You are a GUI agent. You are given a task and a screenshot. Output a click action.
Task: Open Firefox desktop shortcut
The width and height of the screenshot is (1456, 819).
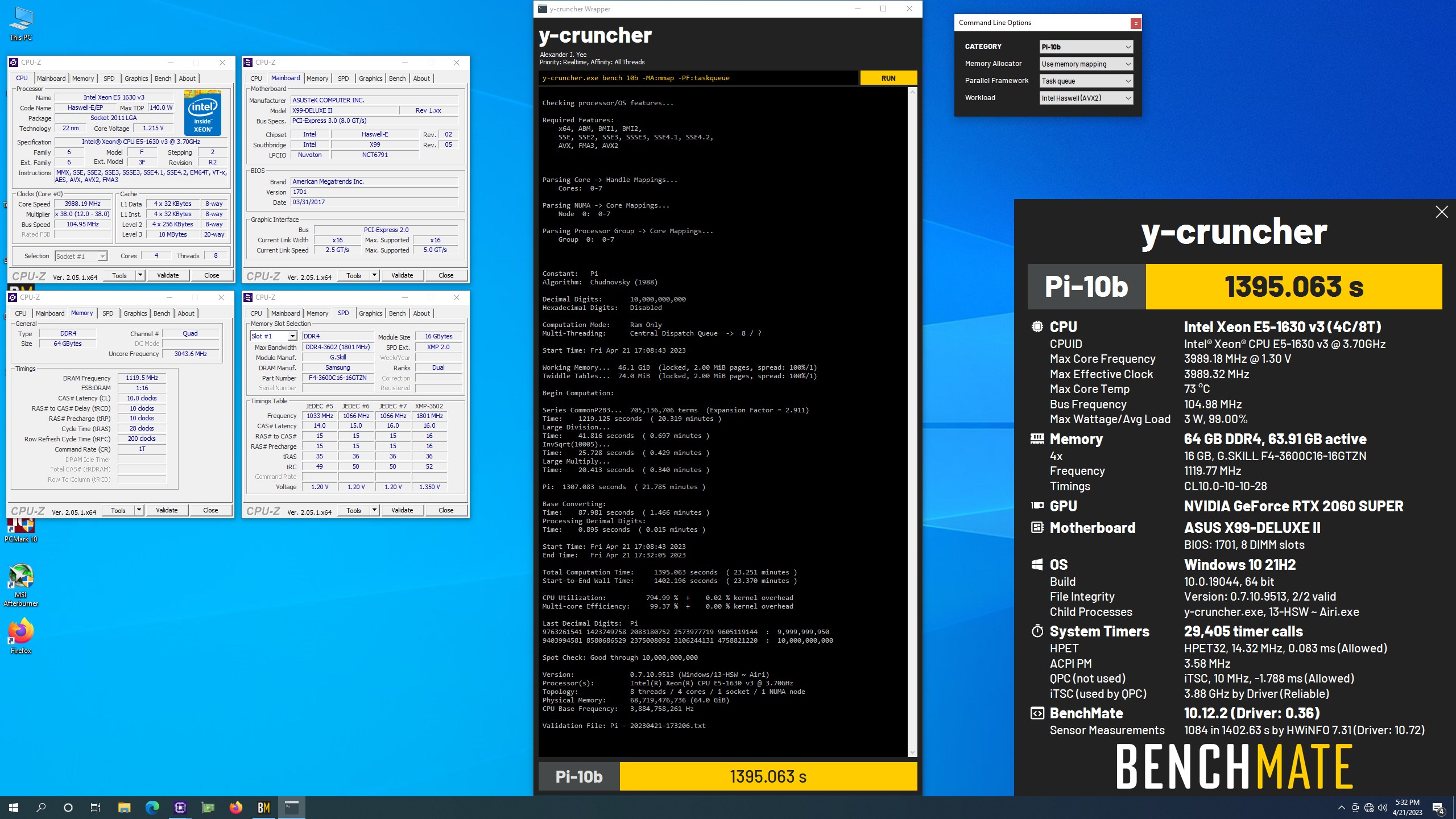click(21, 636)
